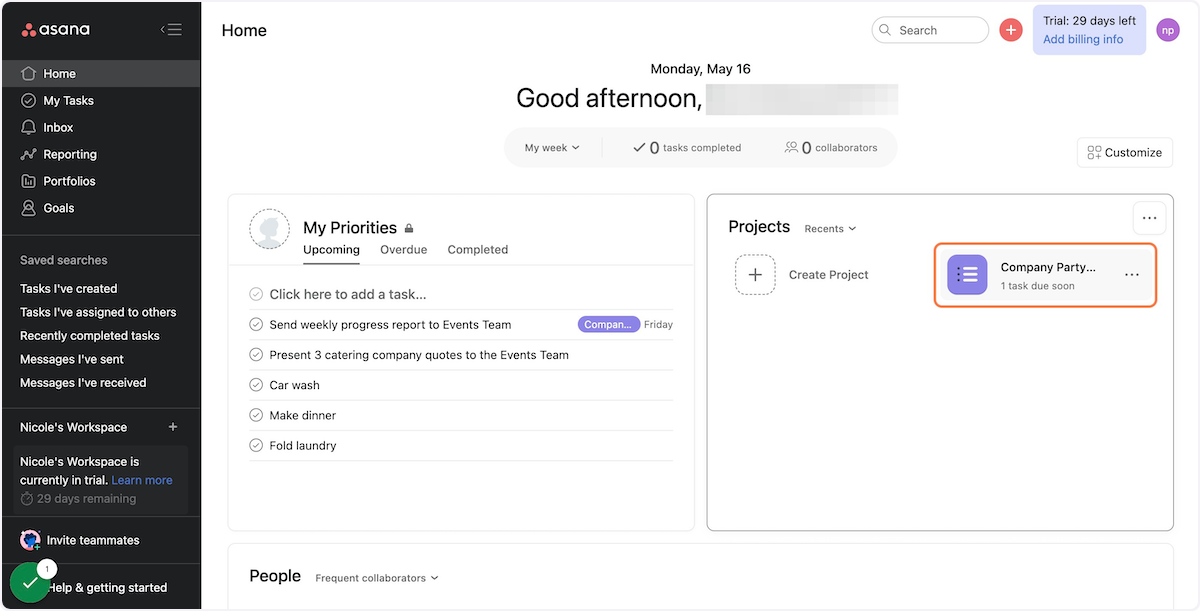Switch to the Overdue tab

[403, 250]
